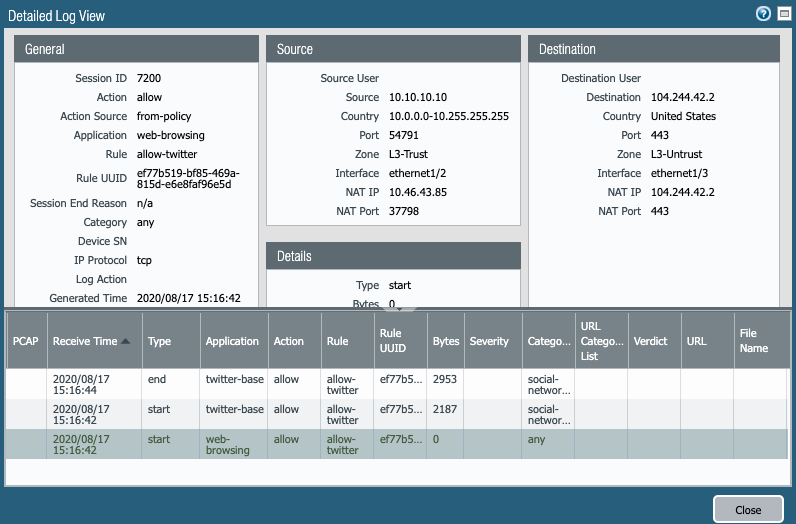This screenshot has width=796, height=524.
Task: Close the Detailed Log View dialog
Action: tap(748, 509)
